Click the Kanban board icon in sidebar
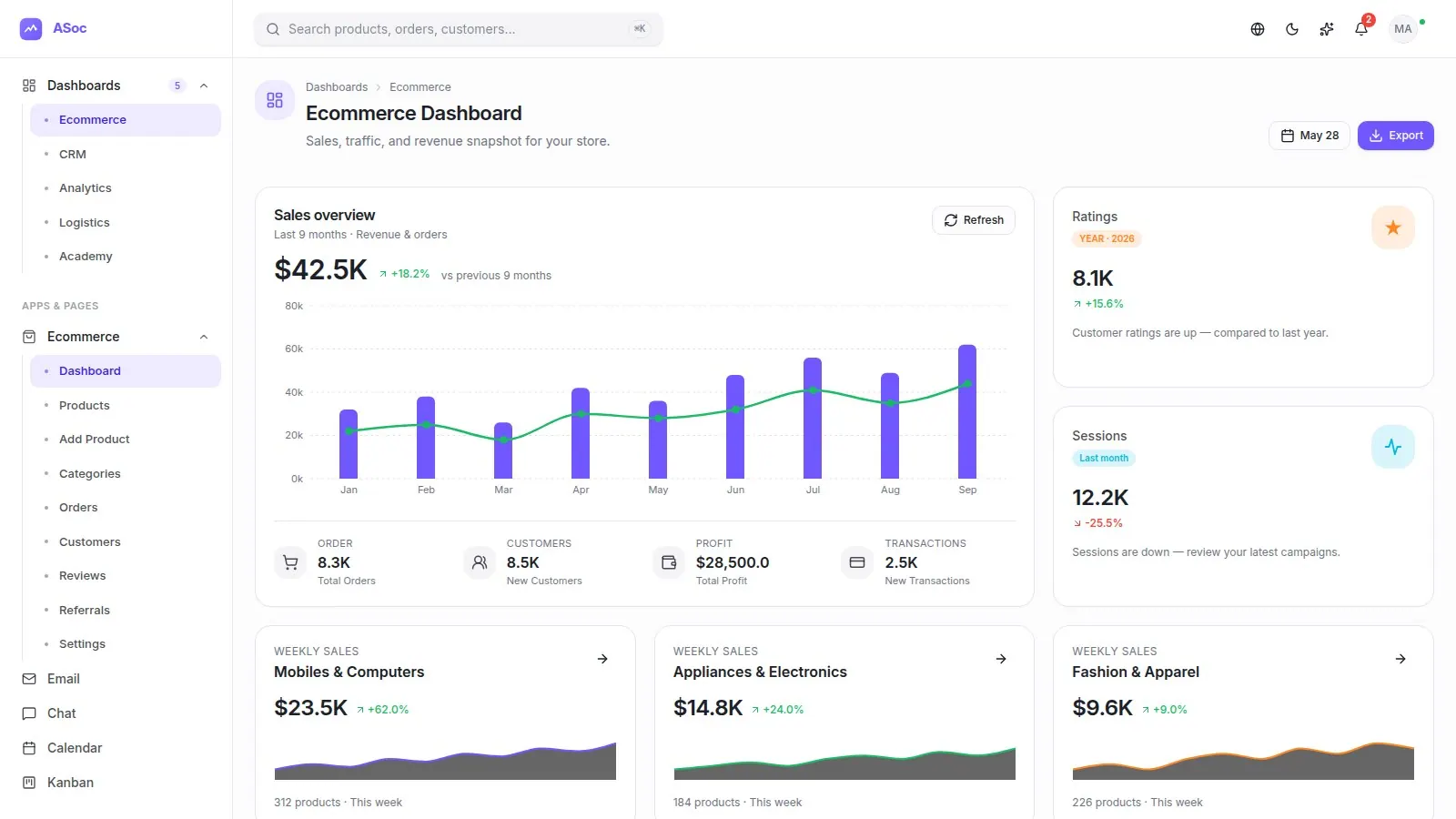The height and width of the screenshot is (819, 1456). pyautogui.click(x=29, y=783)
